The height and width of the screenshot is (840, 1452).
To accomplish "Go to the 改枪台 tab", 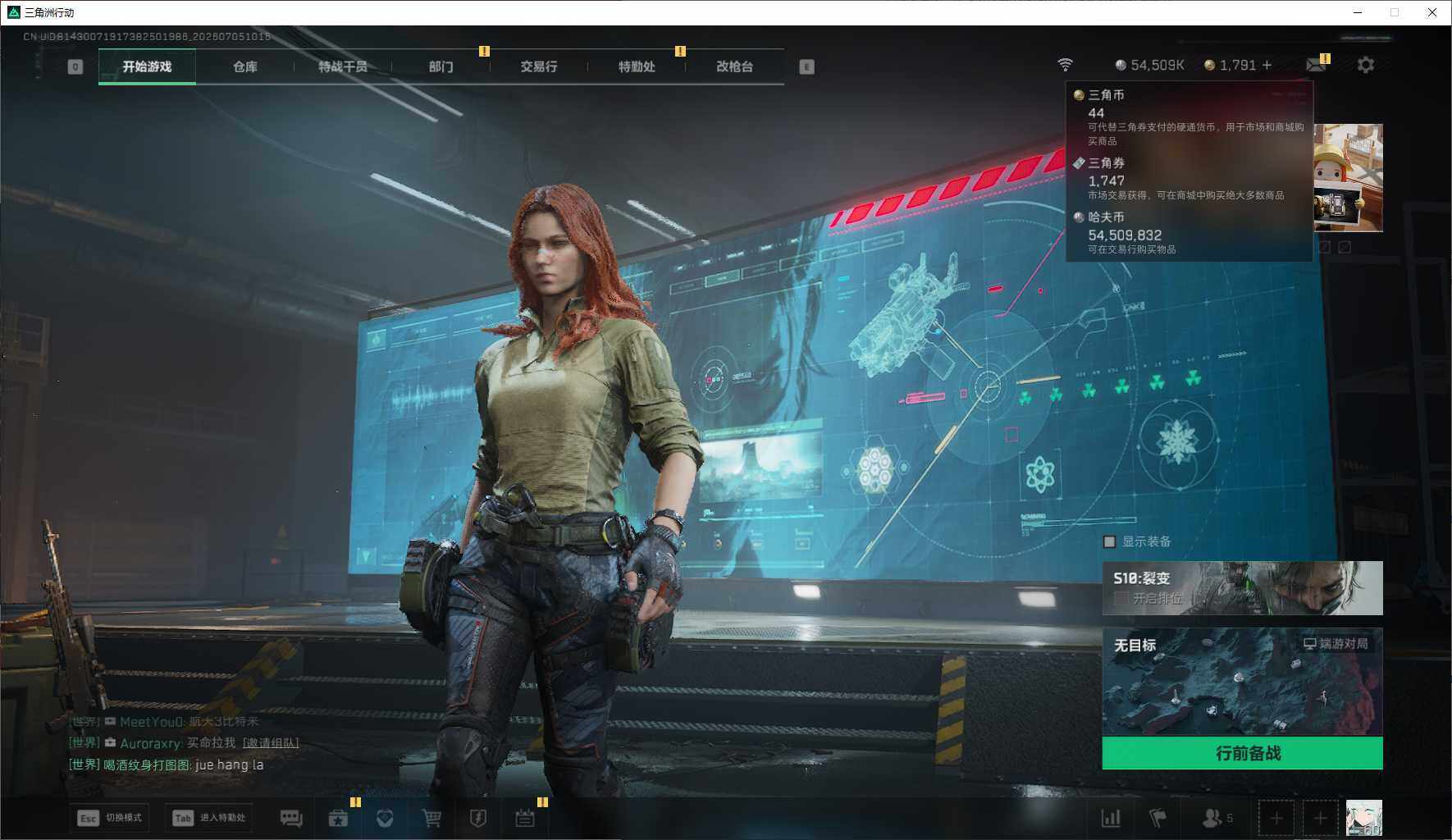I will point(734,66).
